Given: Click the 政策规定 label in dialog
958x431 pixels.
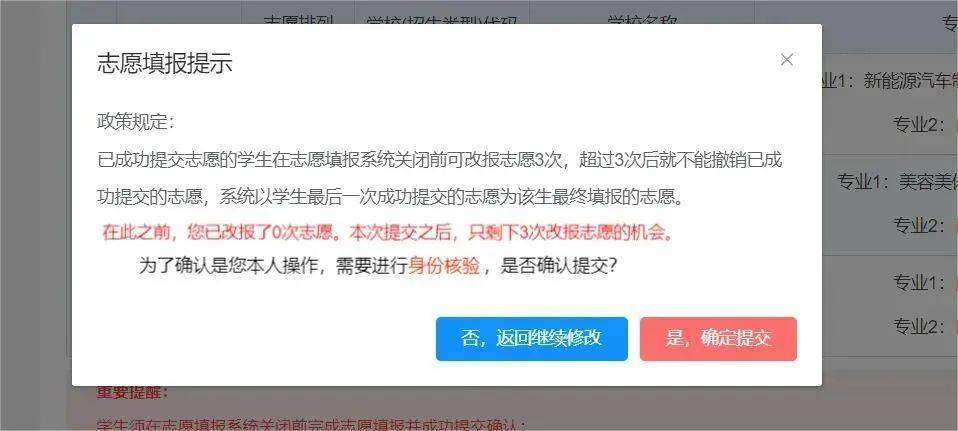Looking at the screenshot, I should pyautogui.click(x=136, y=122).
